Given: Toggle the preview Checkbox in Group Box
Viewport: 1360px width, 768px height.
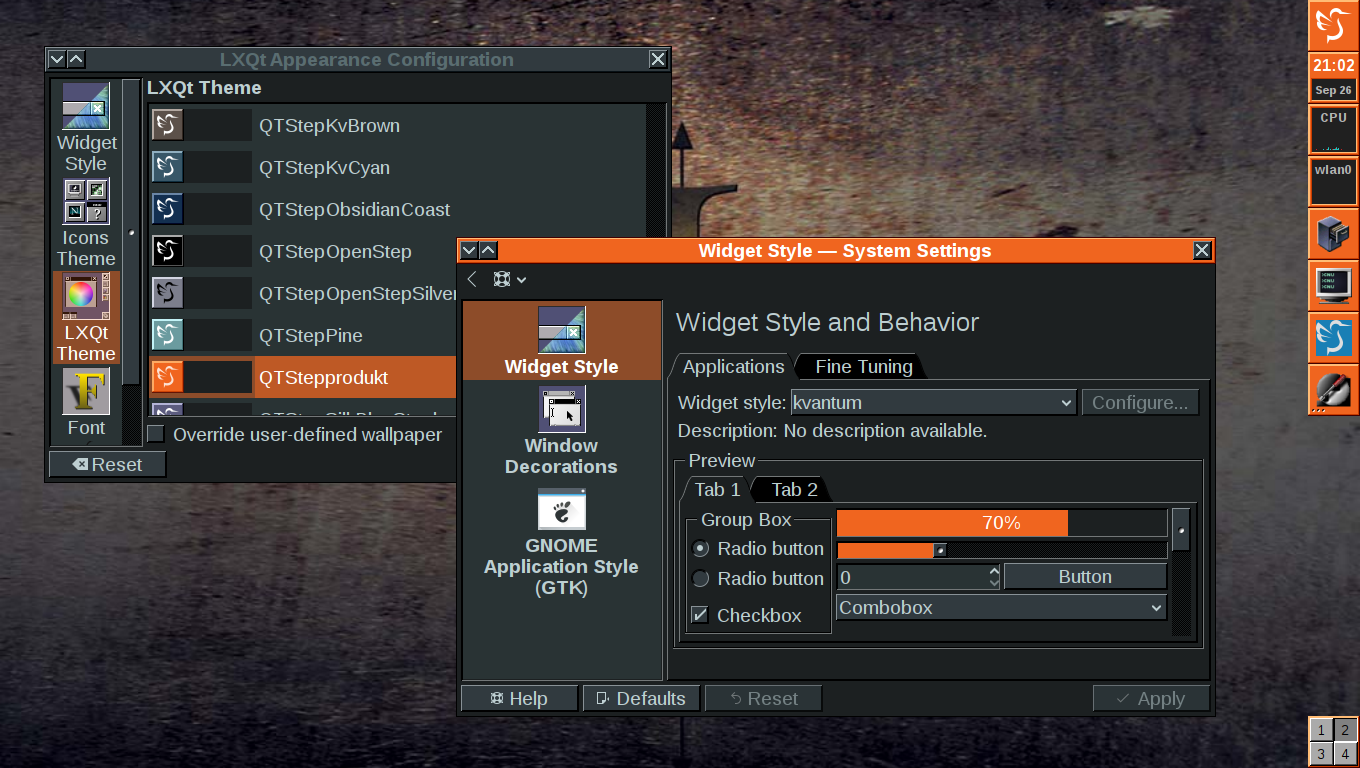Looking at the screenshot, I should [x=700, y=615].
